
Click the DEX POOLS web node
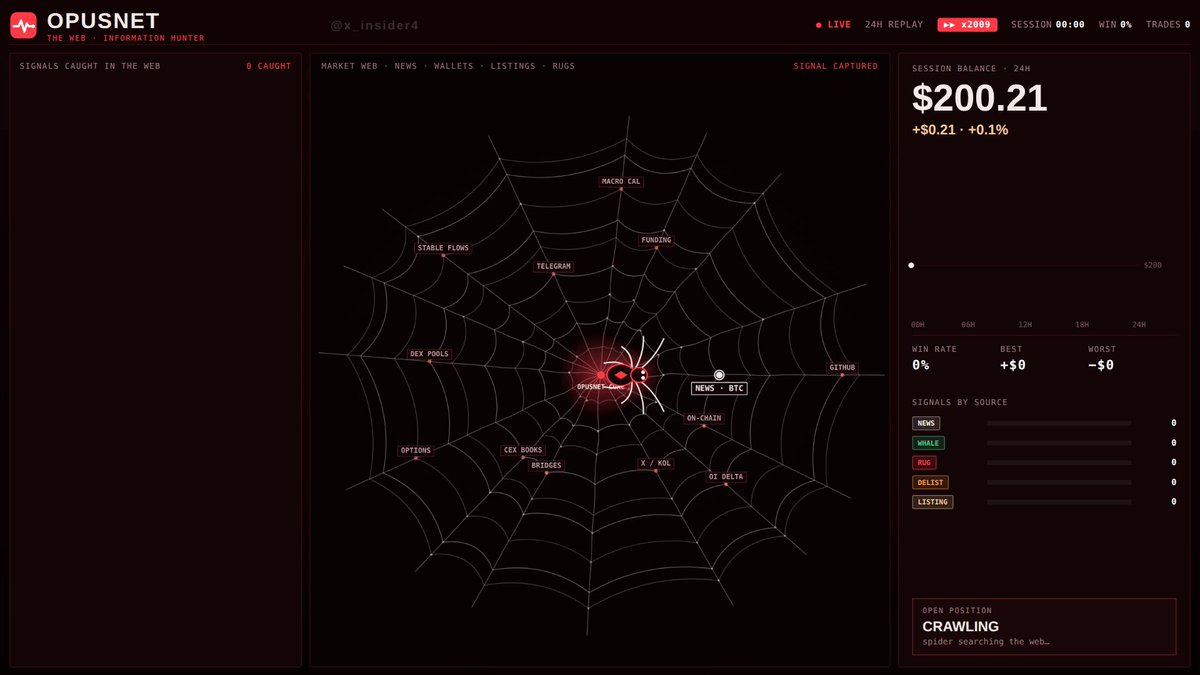[430, 354]
